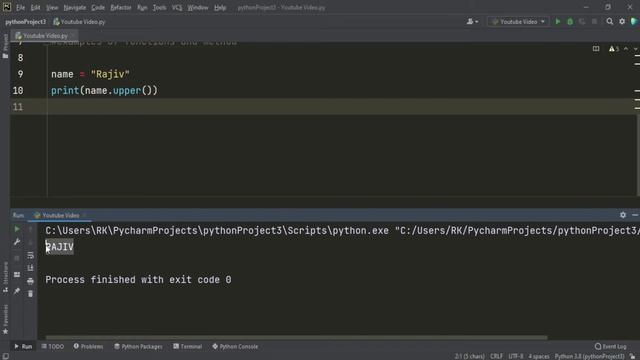Toggle soft-wrap icon in Run console

(31, 255)
